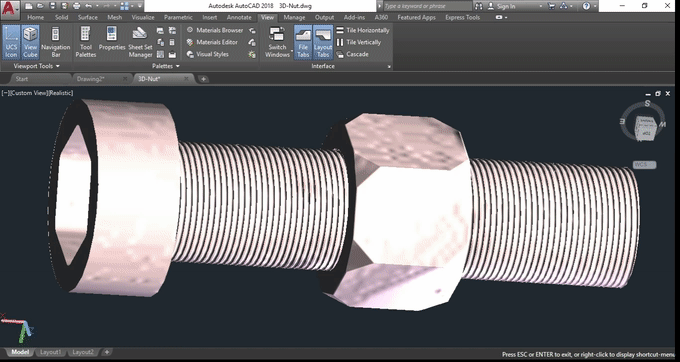This screenshot has width=680, height=362.
Task: Toggle the UCS Icon display button
Action: click(11, 42)
